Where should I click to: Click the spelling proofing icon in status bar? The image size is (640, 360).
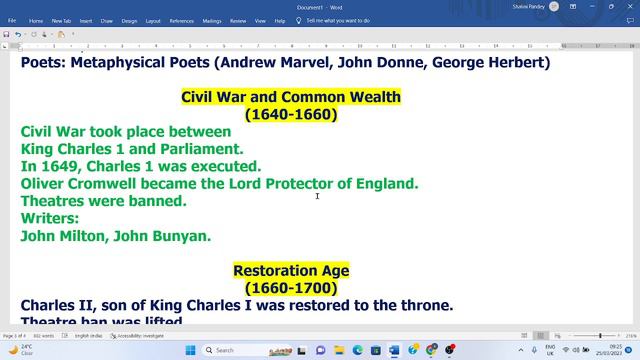point(64,336)
